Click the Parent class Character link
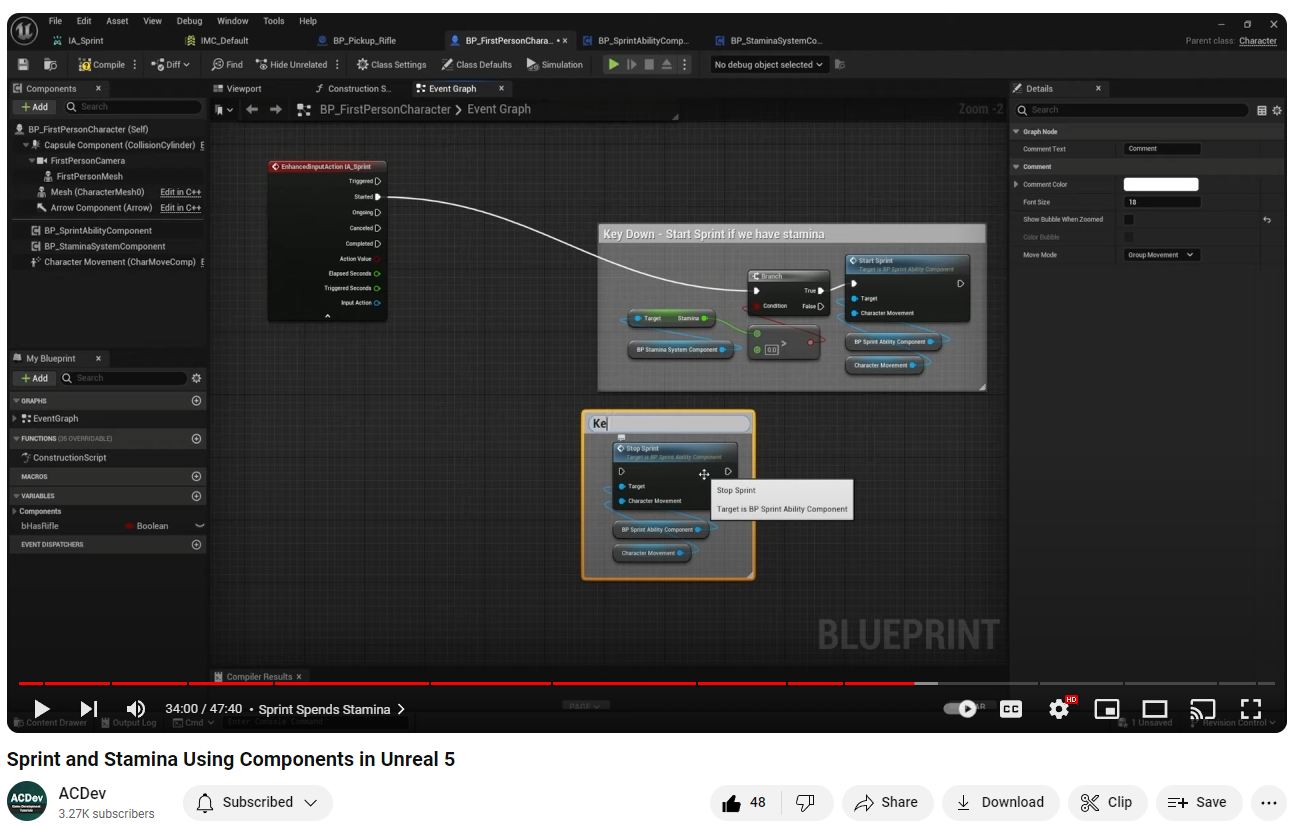1294x825 pixels. pos(1257,41)
